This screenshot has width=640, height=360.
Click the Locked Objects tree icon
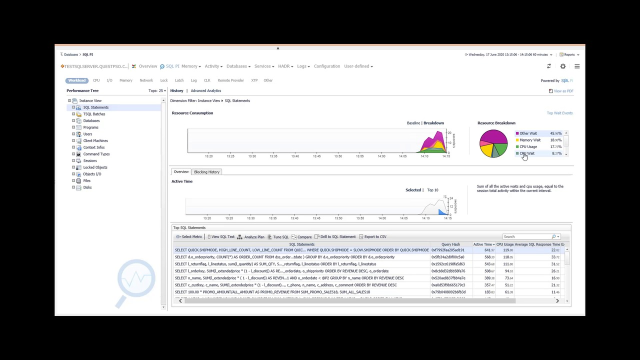pos(79,167)
